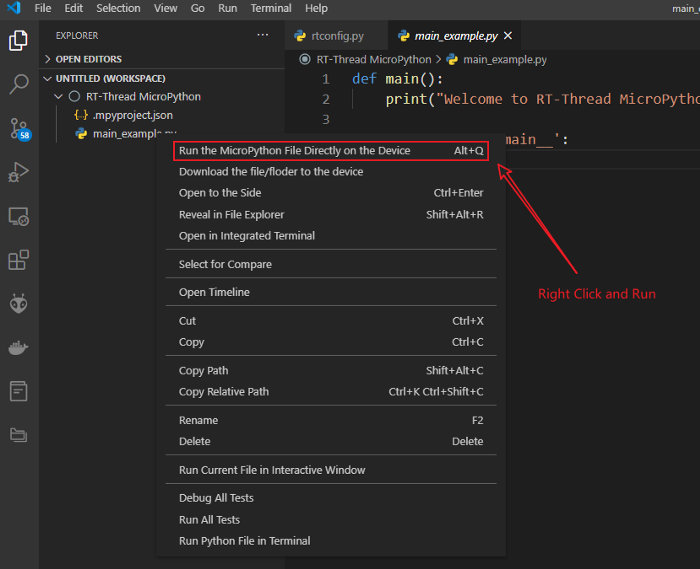
Task: Choose Run Python File in Terminal
Action: pyautogui.click(x=331, y=541)
